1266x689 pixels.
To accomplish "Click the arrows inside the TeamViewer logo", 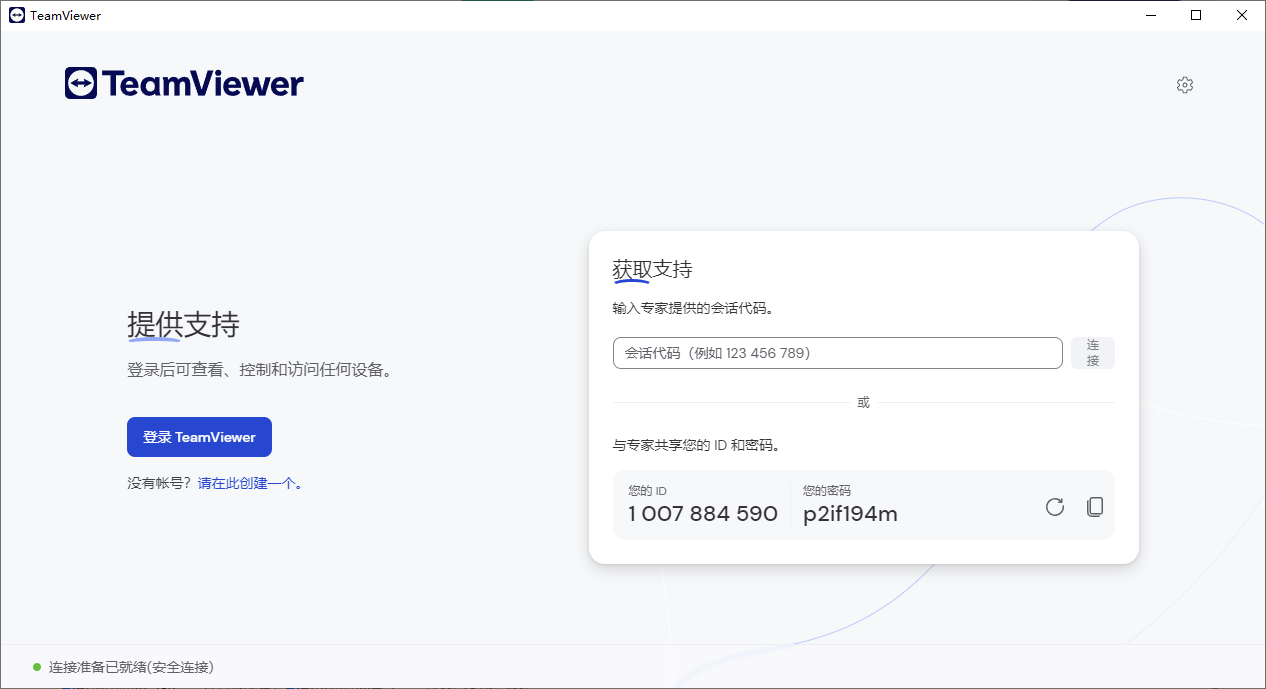I will click(x=82, y=83).
